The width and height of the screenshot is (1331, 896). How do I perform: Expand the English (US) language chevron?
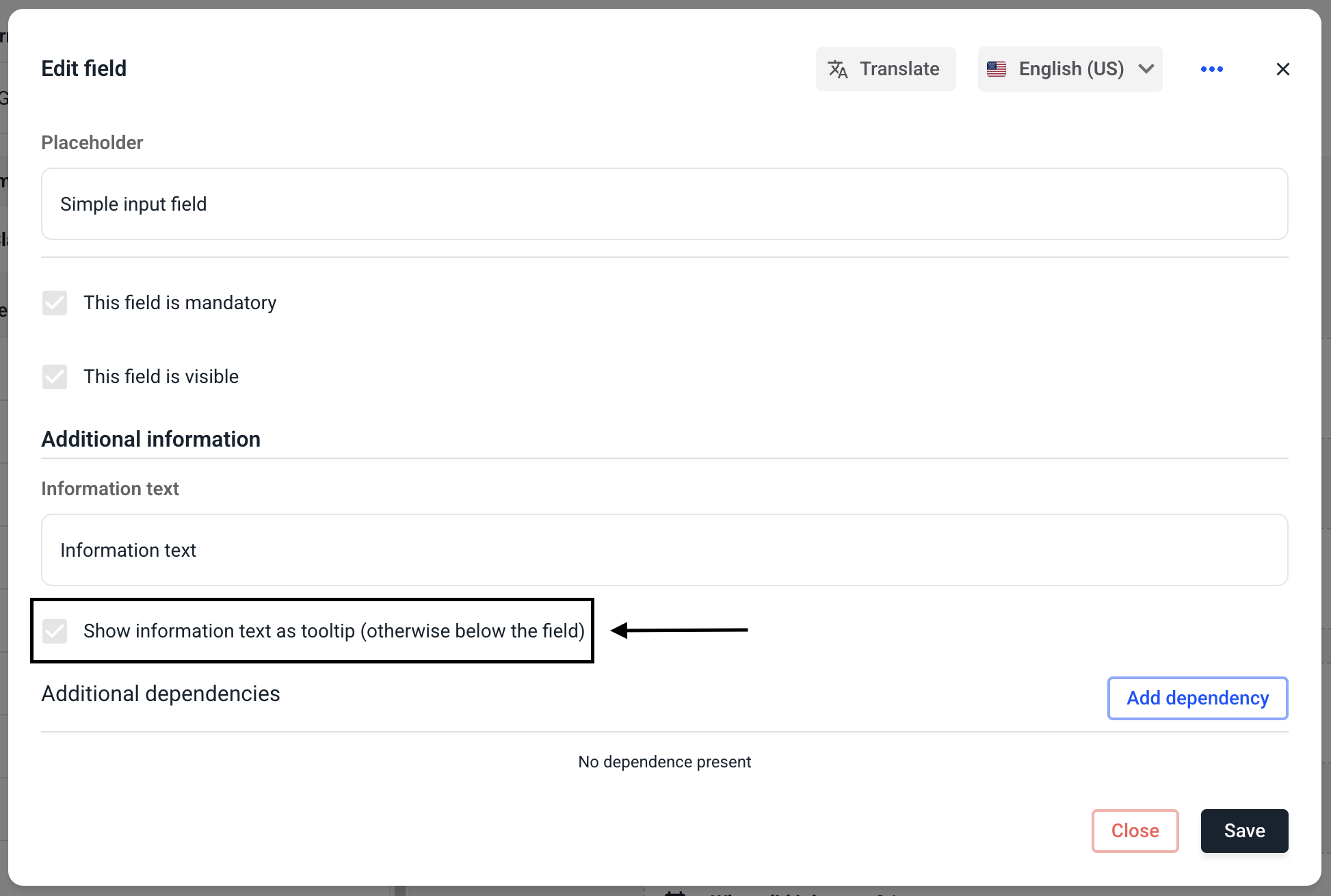click(x=1146, y=69)
